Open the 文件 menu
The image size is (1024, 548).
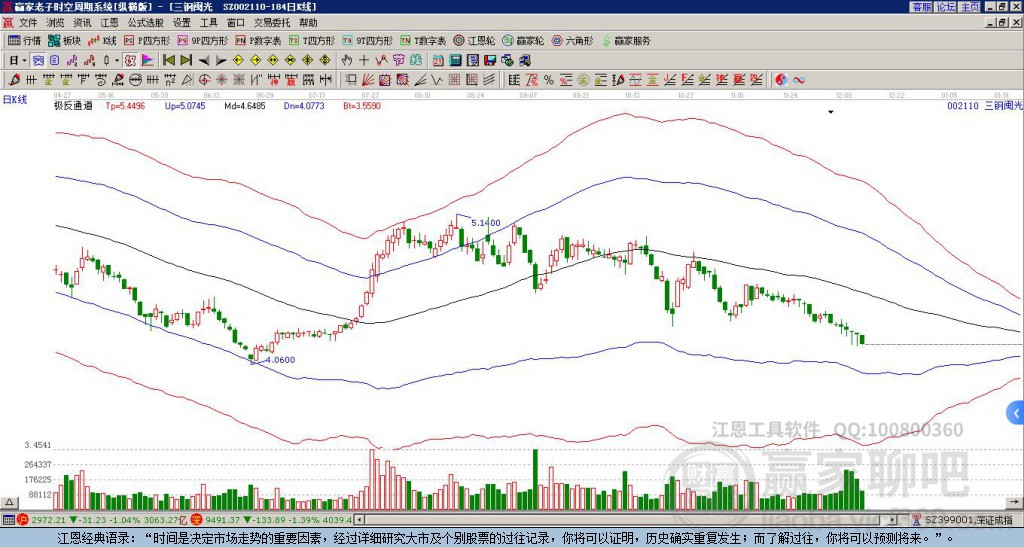pos(28,23)
